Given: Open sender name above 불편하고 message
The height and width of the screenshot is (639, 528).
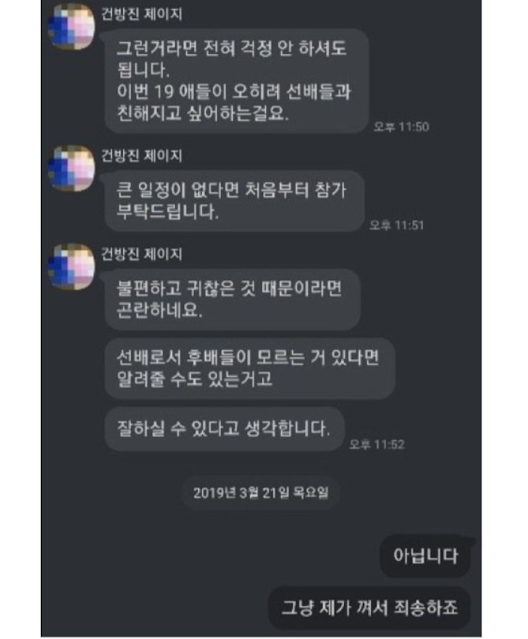Looking at the screenshot, I should pyautogui.click(x=141, y=254).
